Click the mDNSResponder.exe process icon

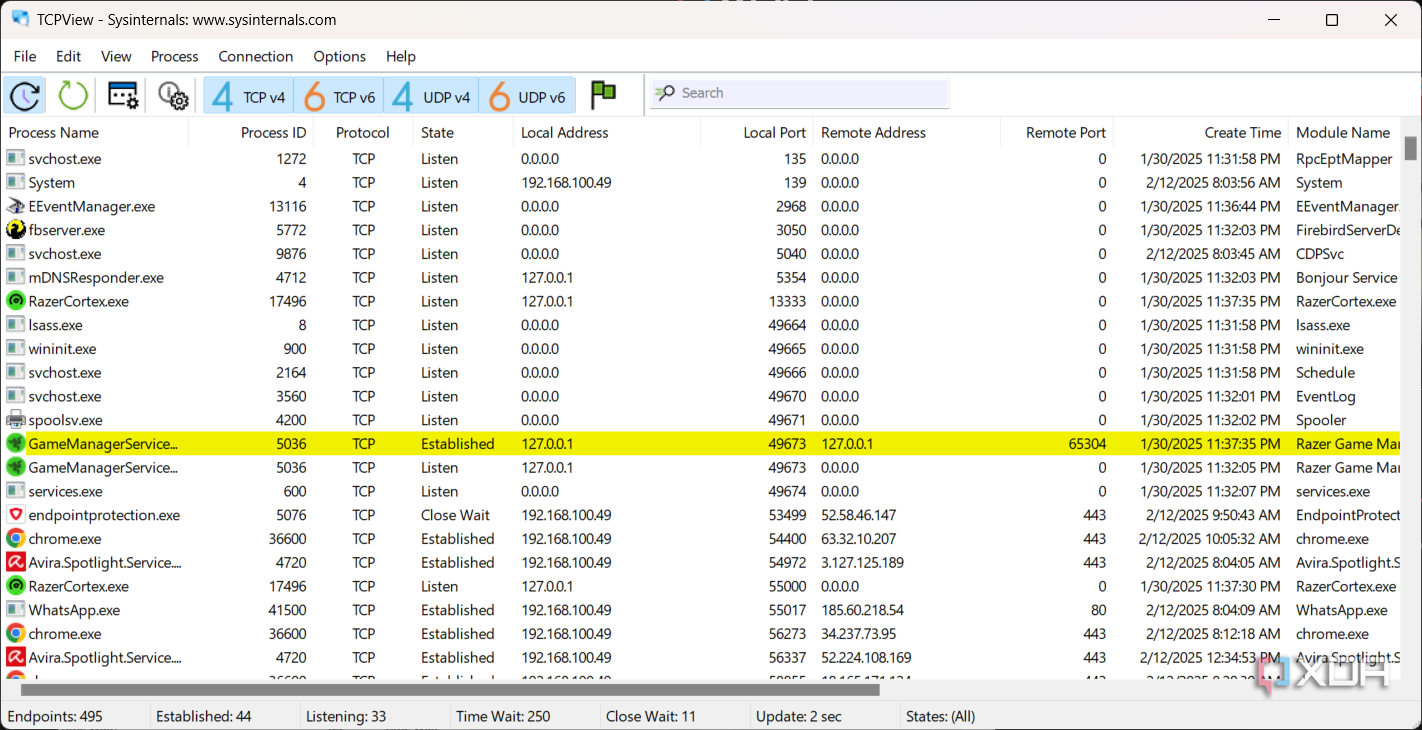click(15, 277)
